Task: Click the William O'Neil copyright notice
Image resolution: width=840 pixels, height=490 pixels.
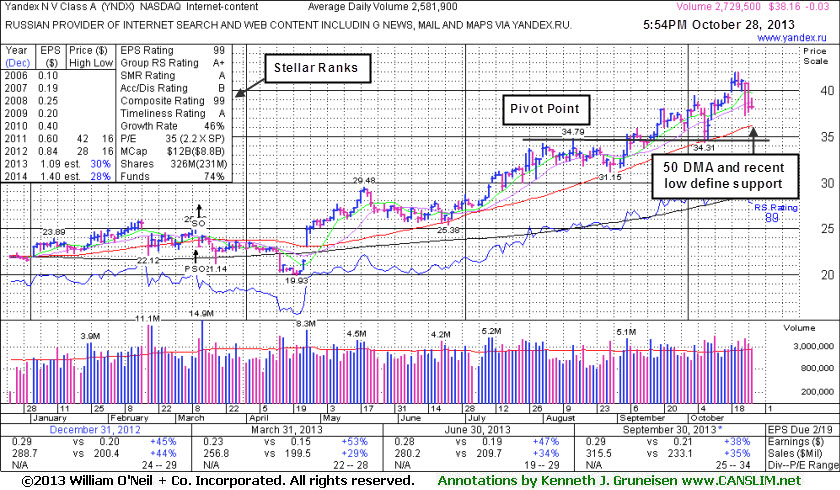Action: point(218,480)
